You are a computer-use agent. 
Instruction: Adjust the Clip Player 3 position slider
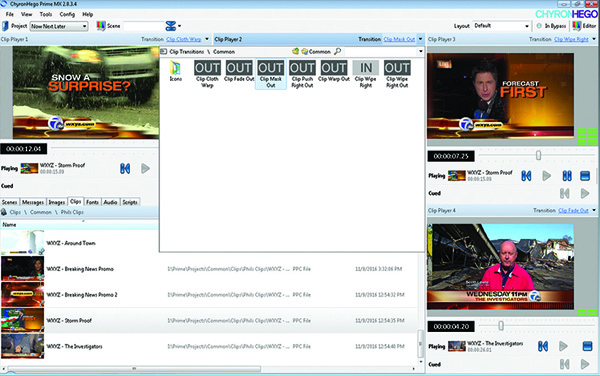coord(538,155)
